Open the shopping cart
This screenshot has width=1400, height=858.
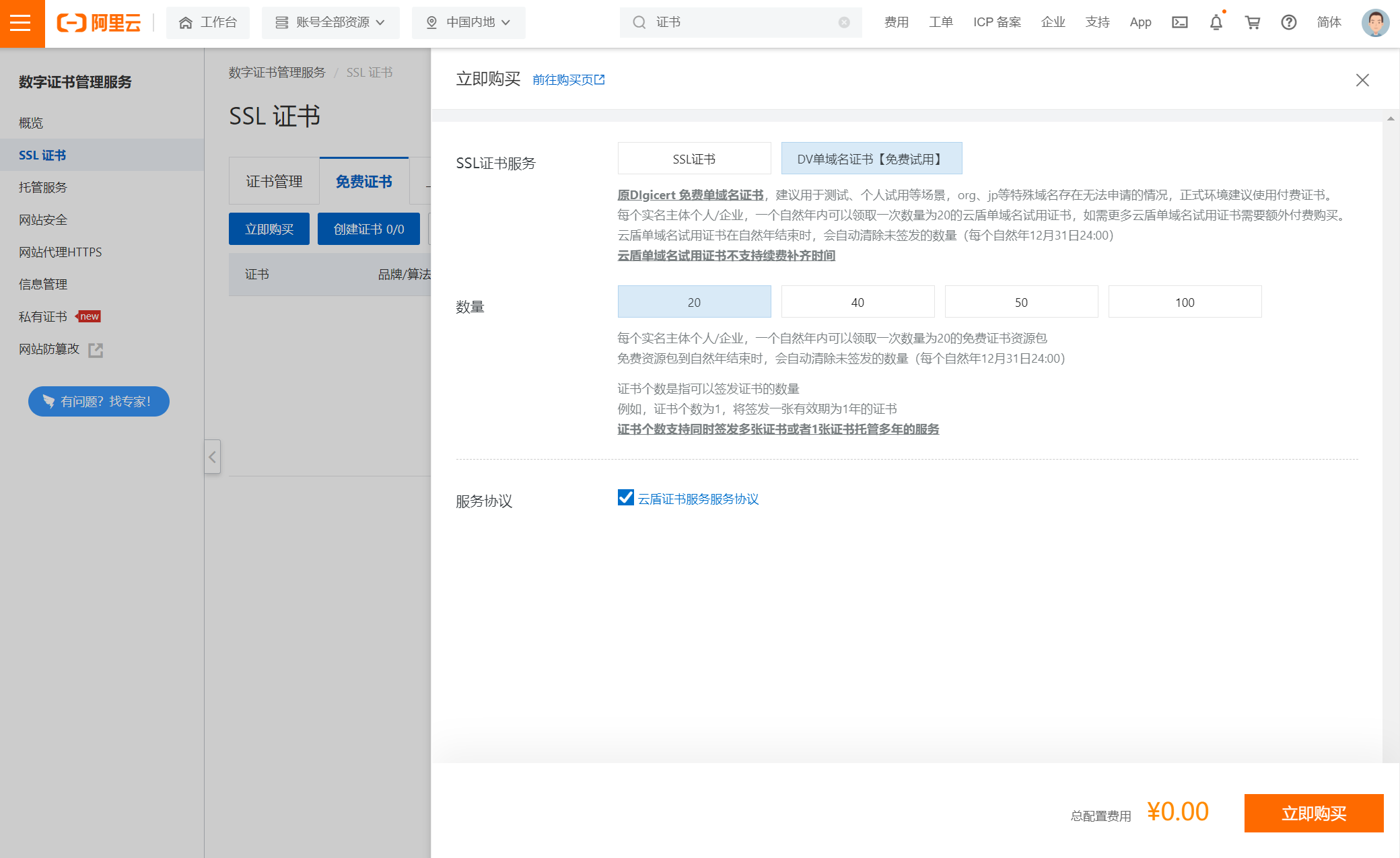(1252, 23)
